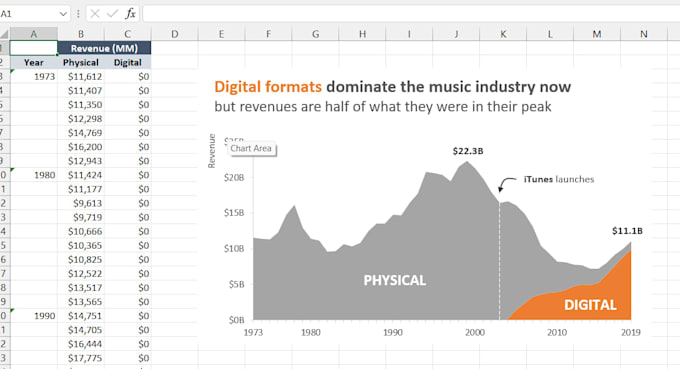Select column H header
Viewport: 680px width, 369px height.
363,34
